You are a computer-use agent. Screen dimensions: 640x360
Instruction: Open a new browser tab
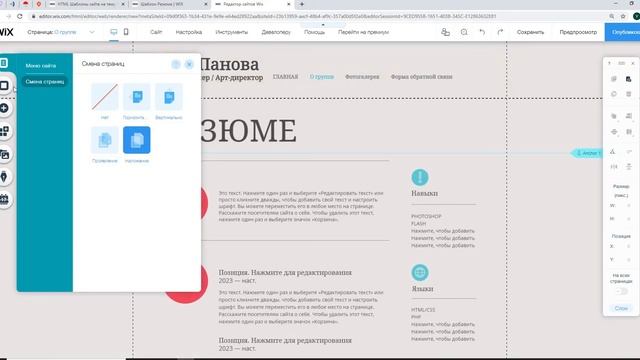pyautogui.click(x=302, y=4)
